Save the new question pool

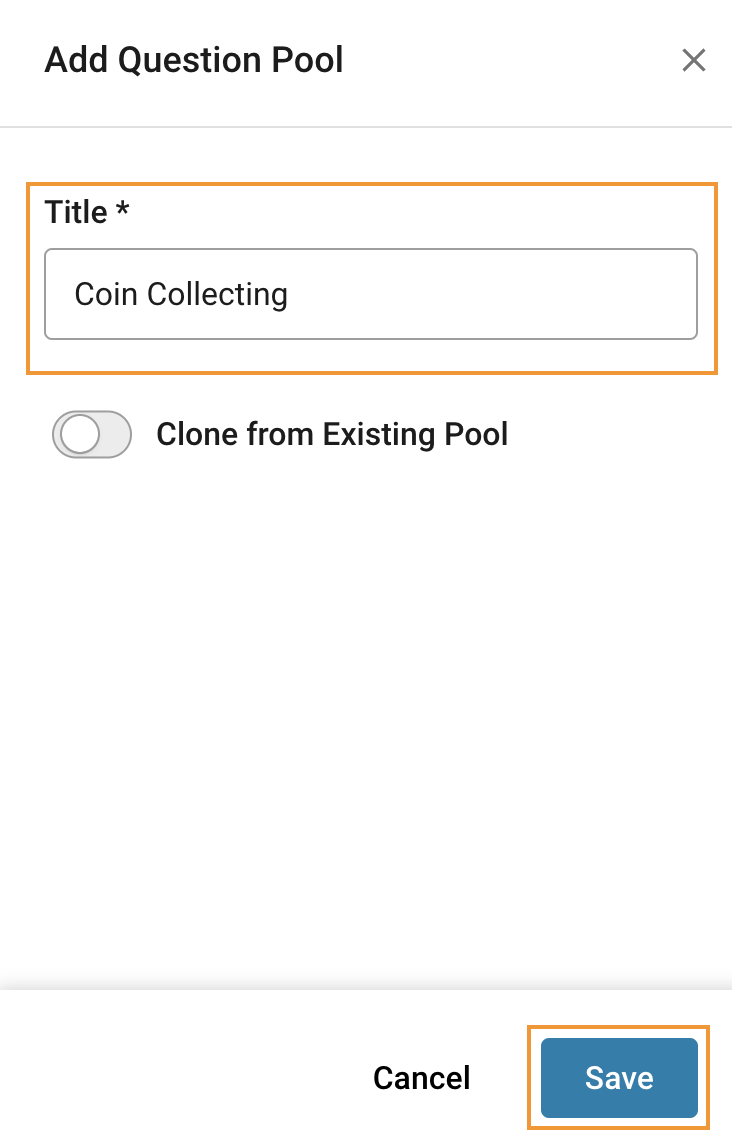(x=619, y=1077)
